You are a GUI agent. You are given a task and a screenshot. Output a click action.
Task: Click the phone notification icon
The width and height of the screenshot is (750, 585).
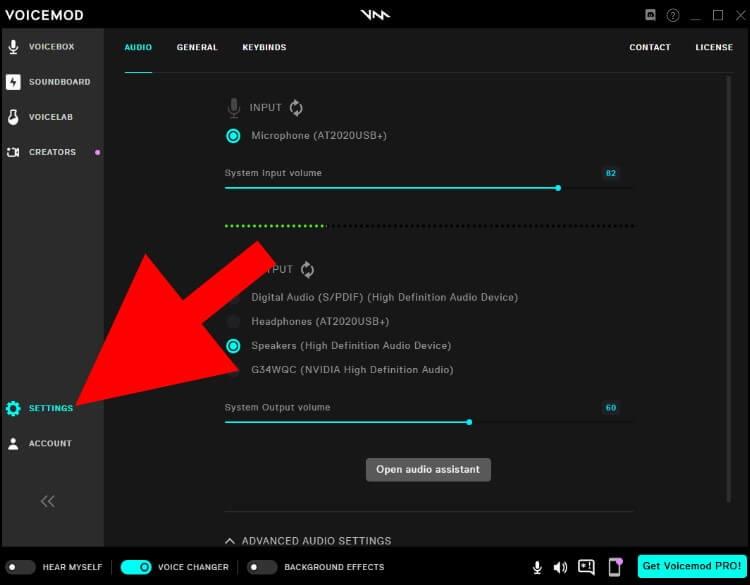[x=615, y=567]
